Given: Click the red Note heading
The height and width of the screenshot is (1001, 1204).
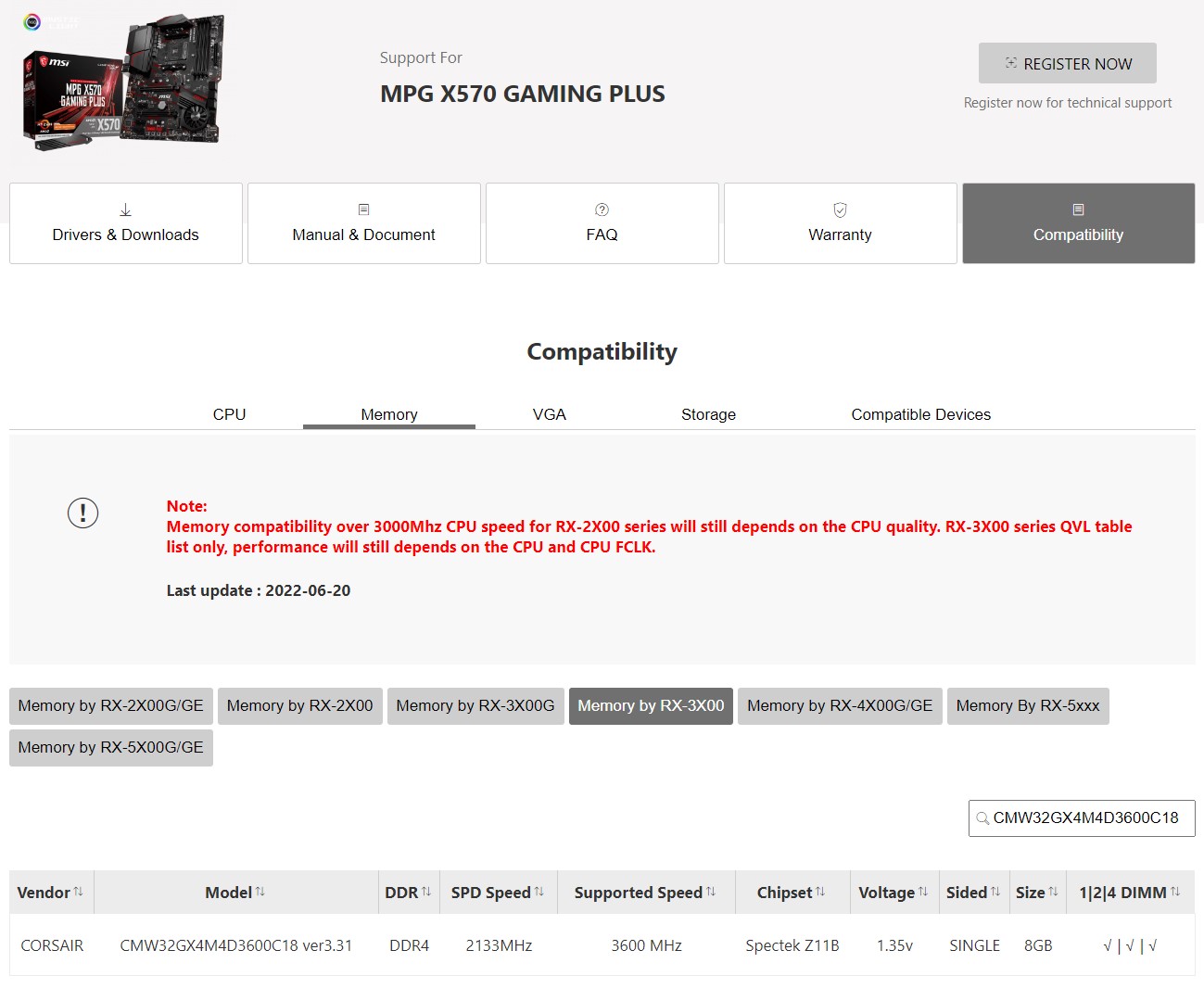Looking at the screenshot, I should point(187,506).
